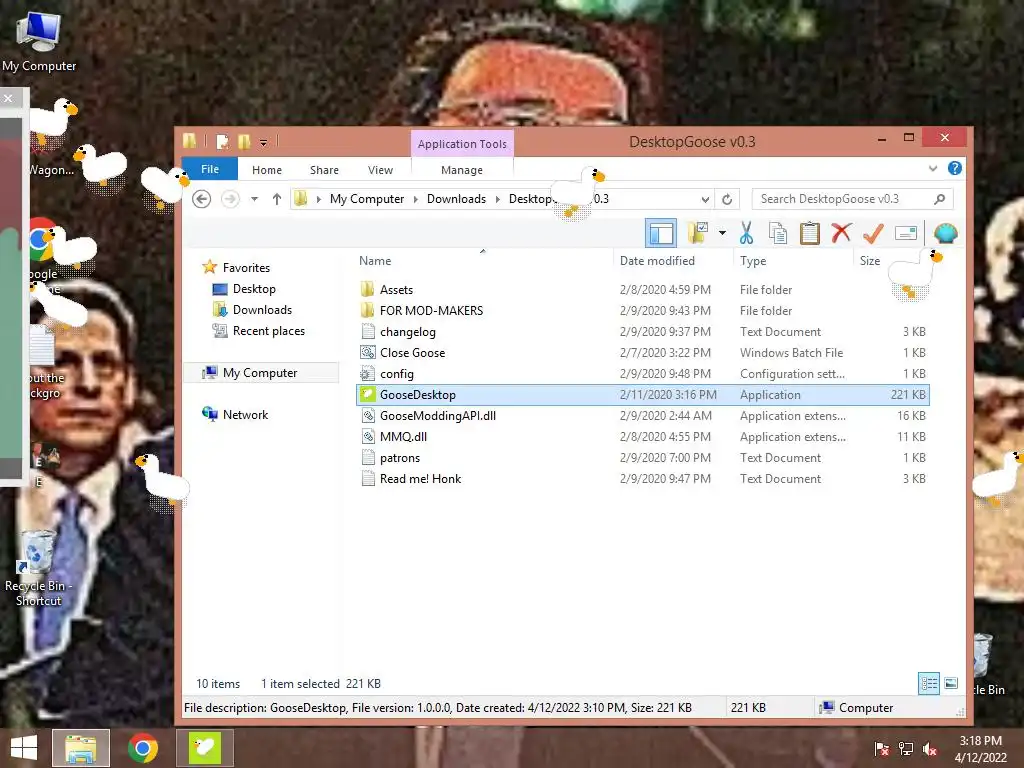Screen dimensions: 1024x768
Task: Toggle the navigation pane toolbar button
Action: [660, 233]
